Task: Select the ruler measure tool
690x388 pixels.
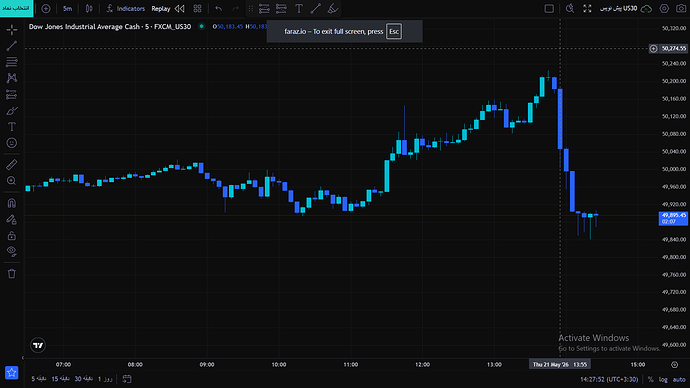Action: click(12, 165)
